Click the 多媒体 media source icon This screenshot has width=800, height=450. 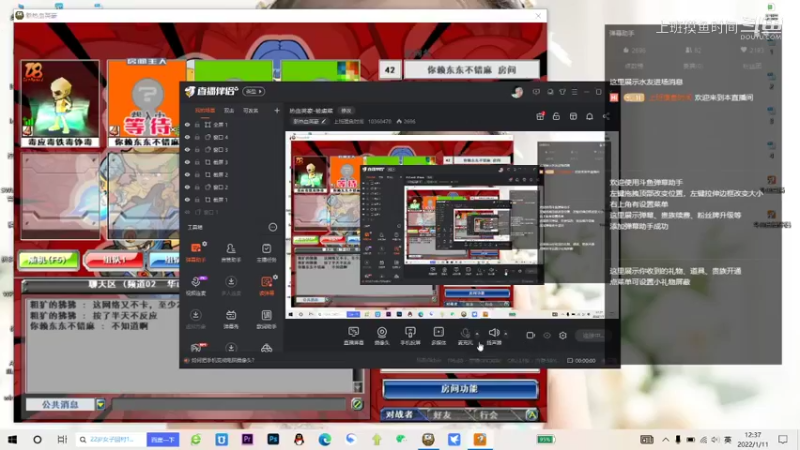438,333
